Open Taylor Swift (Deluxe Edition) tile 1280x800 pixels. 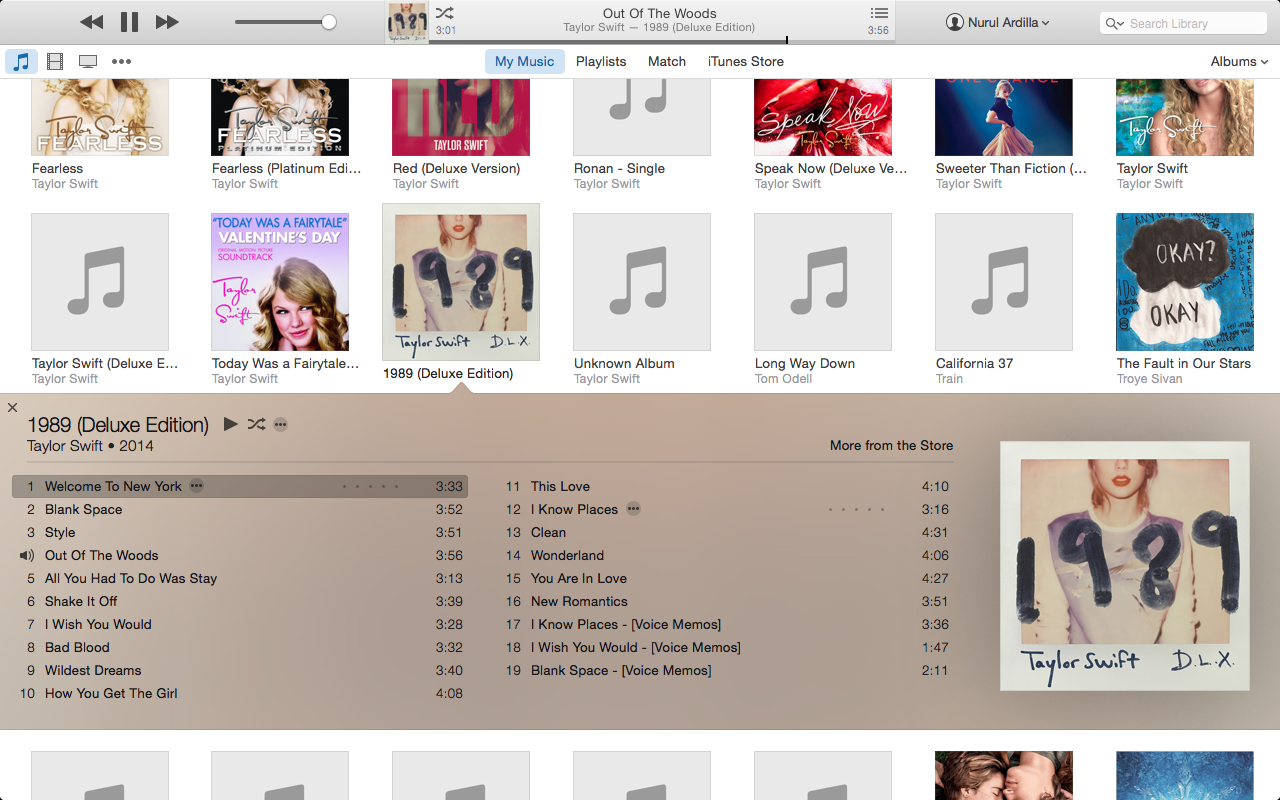coord(100,282)
